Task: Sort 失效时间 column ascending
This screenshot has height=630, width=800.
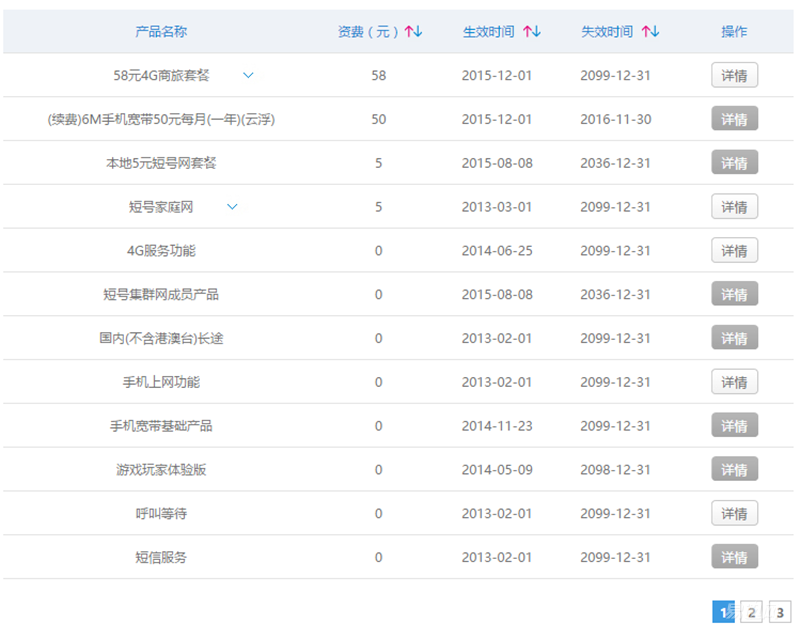Action: [x=646, y=31]
